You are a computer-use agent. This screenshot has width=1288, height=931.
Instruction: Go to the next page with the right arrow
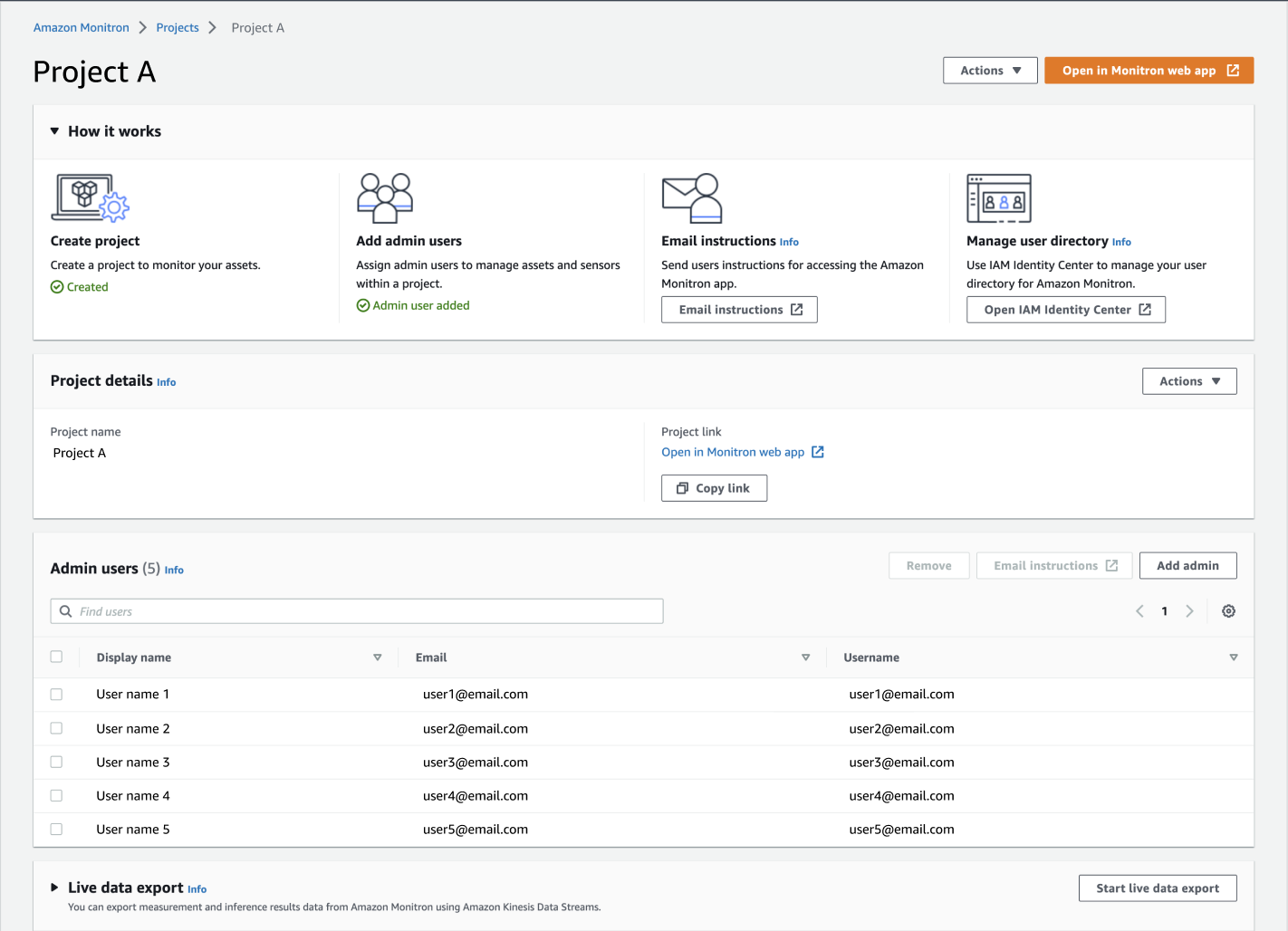(x=1189, y=610)
